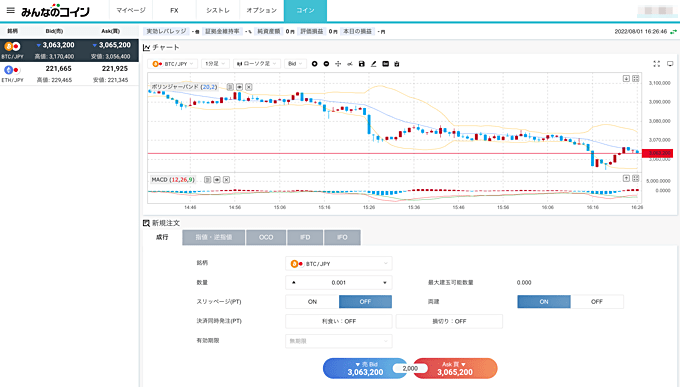
Task: Maximize the MACD pane
Action: coord(636,178)
